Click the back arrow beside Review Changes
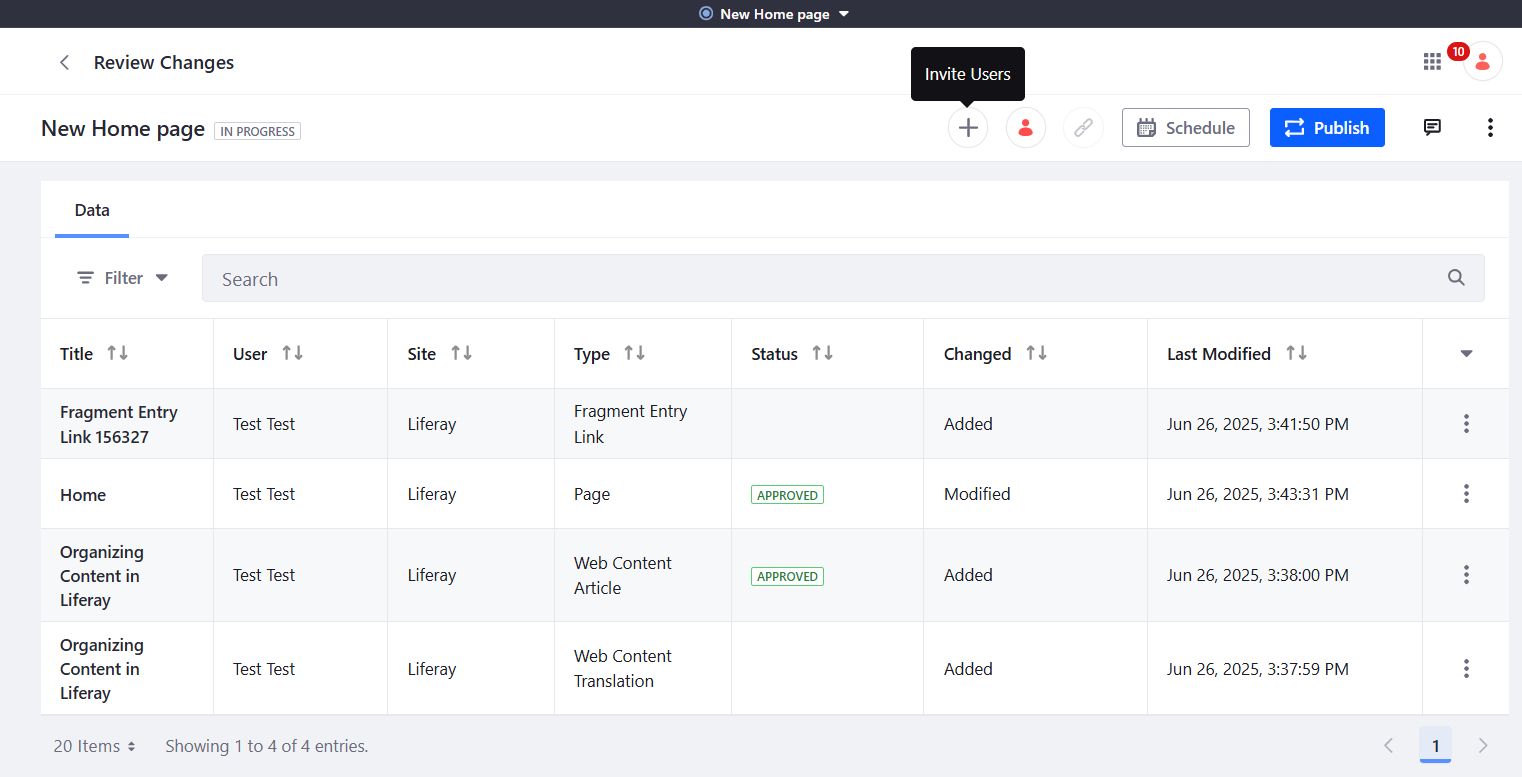1522x777 pixels. (64, 62)
